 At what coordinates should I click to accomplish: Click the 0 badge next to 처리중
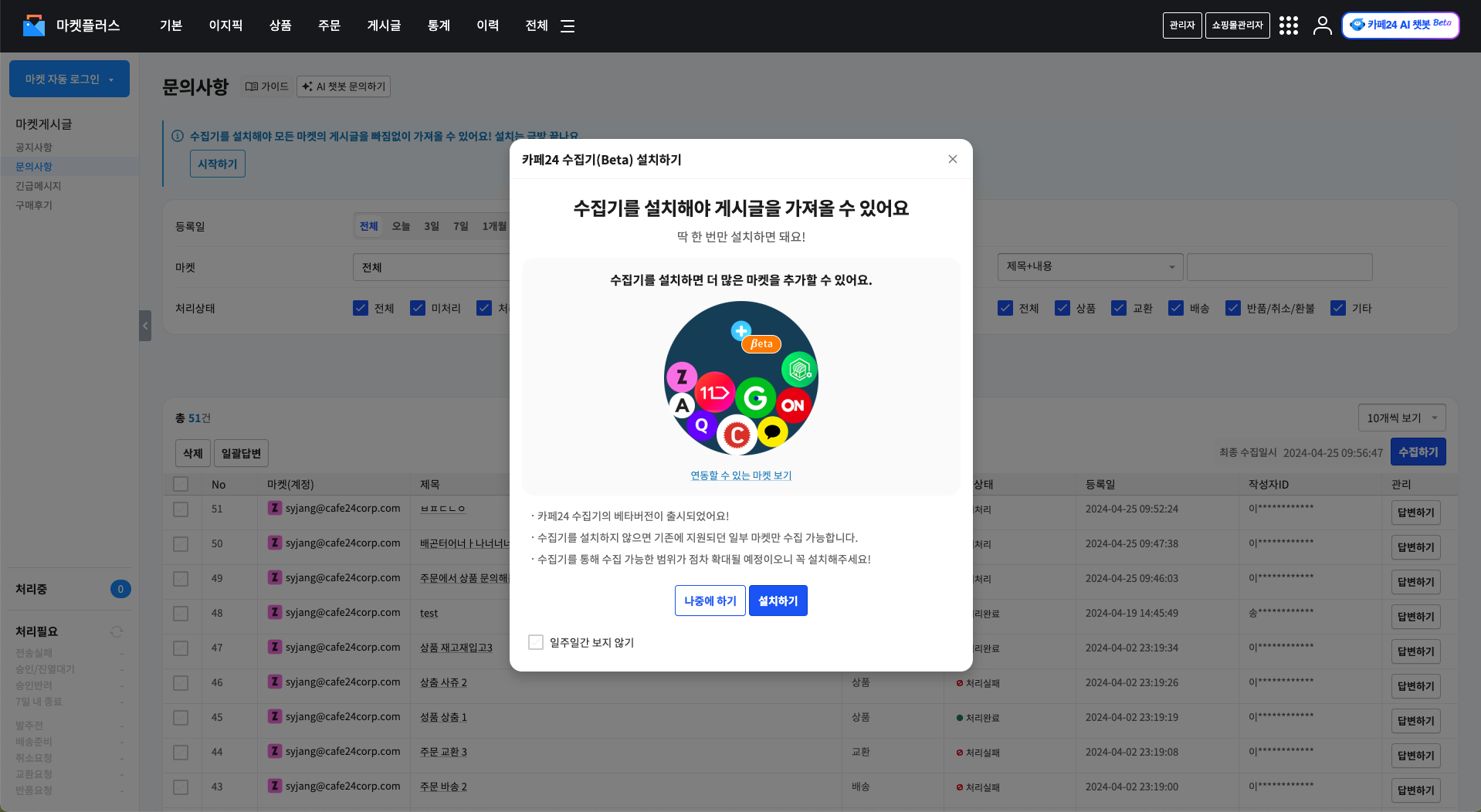coord(120,589)
